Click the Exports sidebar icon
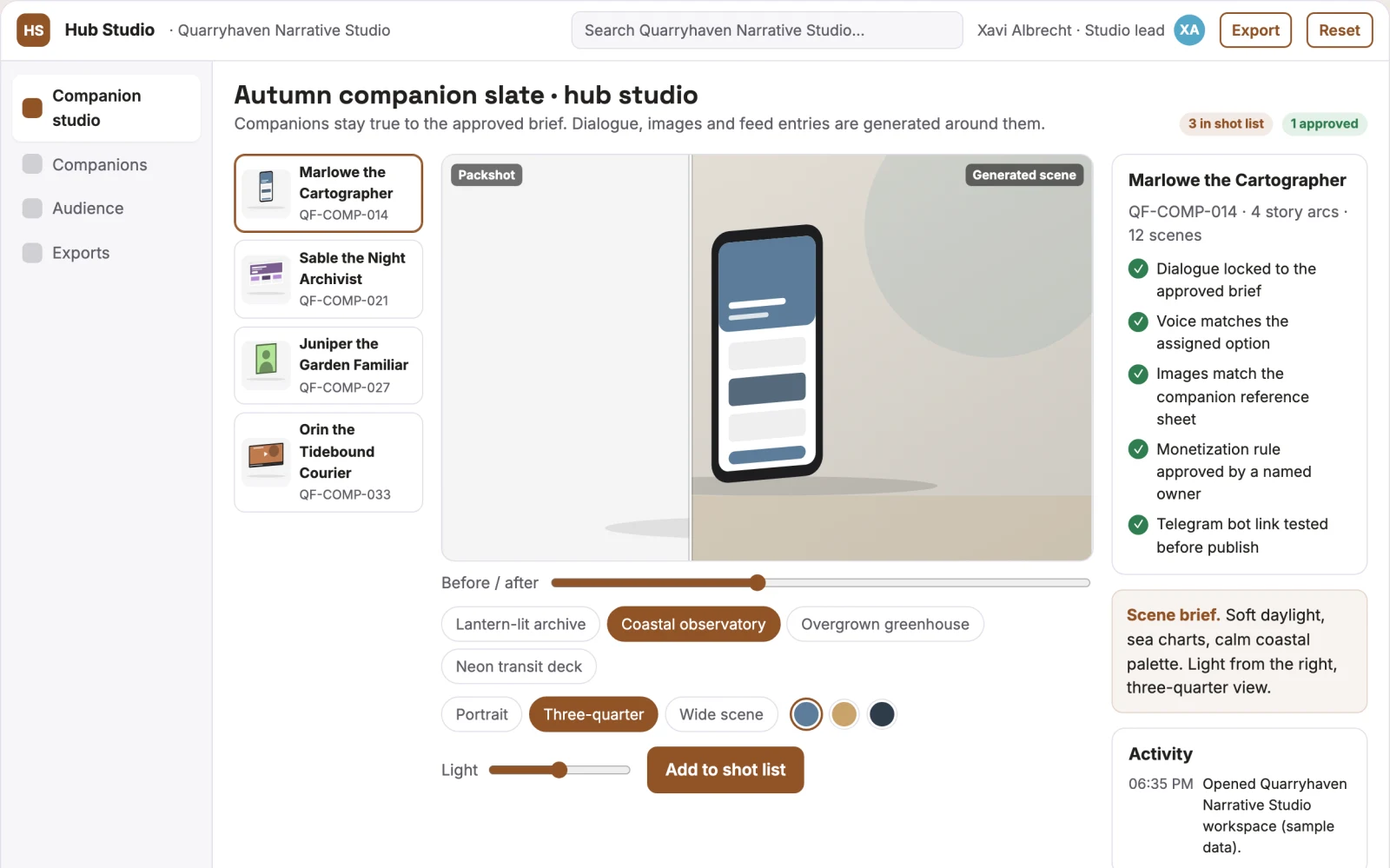Viewport: 1390px width, 868px height. pyautogui.click(x=32, y=253)
